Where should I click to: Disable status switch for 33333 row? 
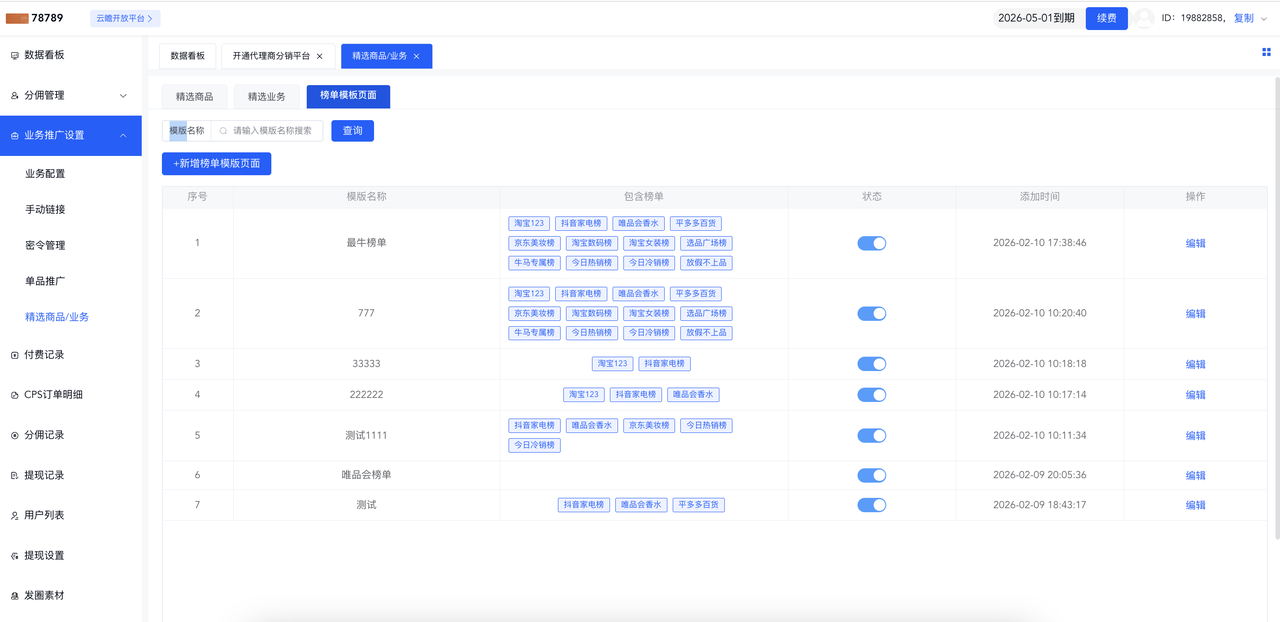871,364
